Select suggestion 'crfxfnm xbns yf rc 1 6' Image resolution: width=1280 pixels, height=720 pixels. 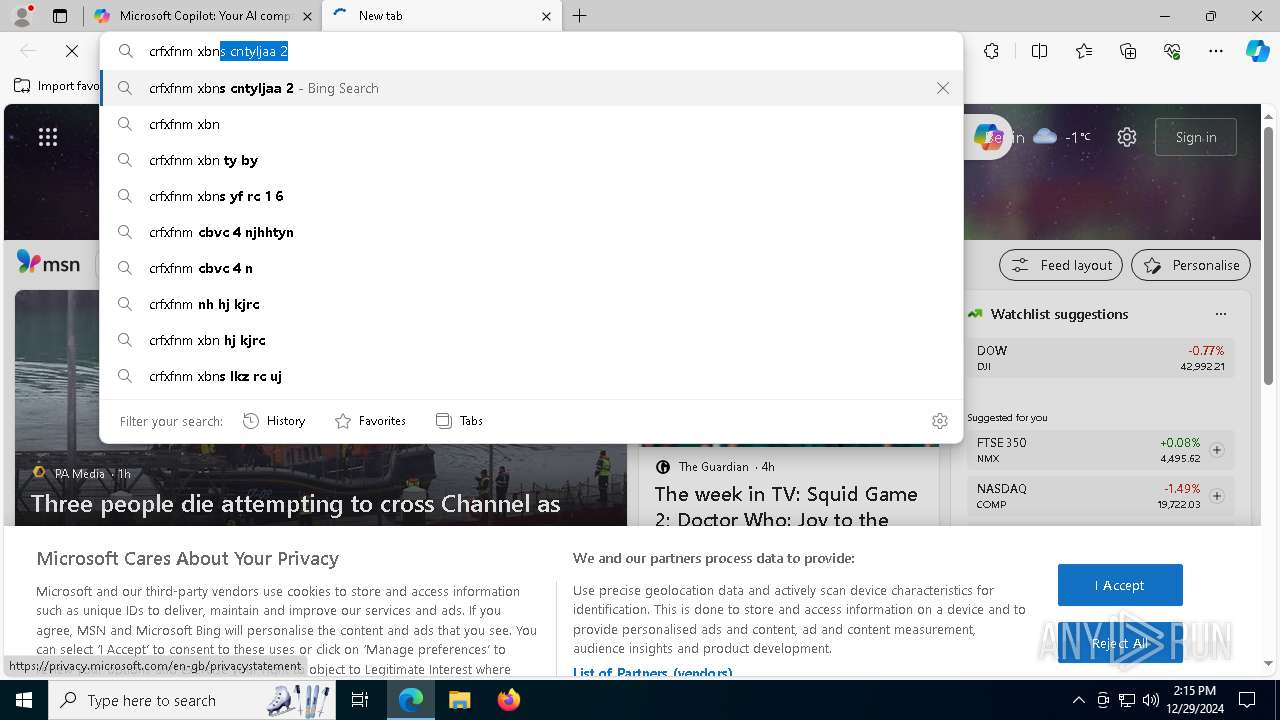tap(531, 196)
